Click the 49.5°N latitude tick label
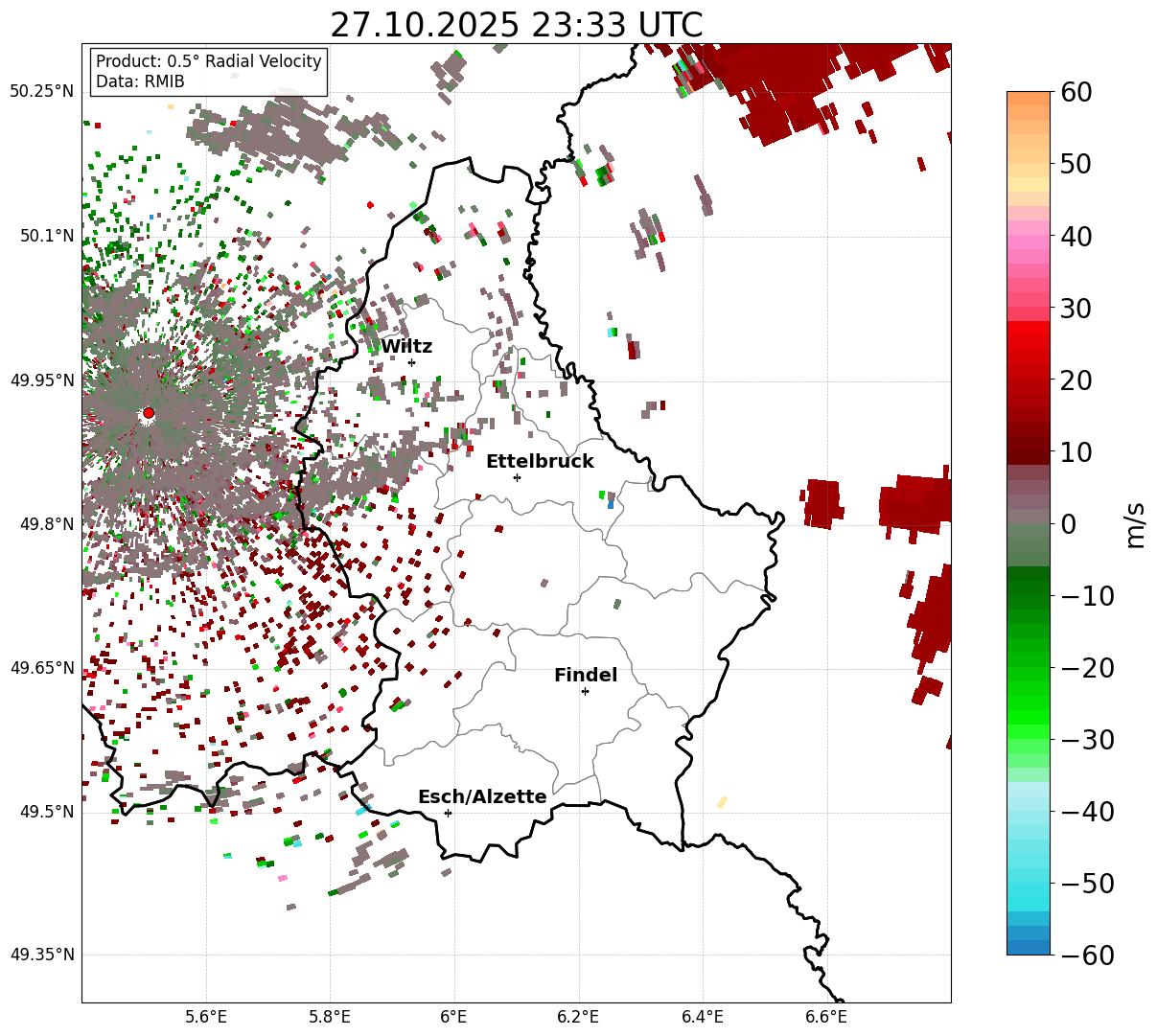The width and height of the screenshot is (1157, 1036). click(46, 812)
